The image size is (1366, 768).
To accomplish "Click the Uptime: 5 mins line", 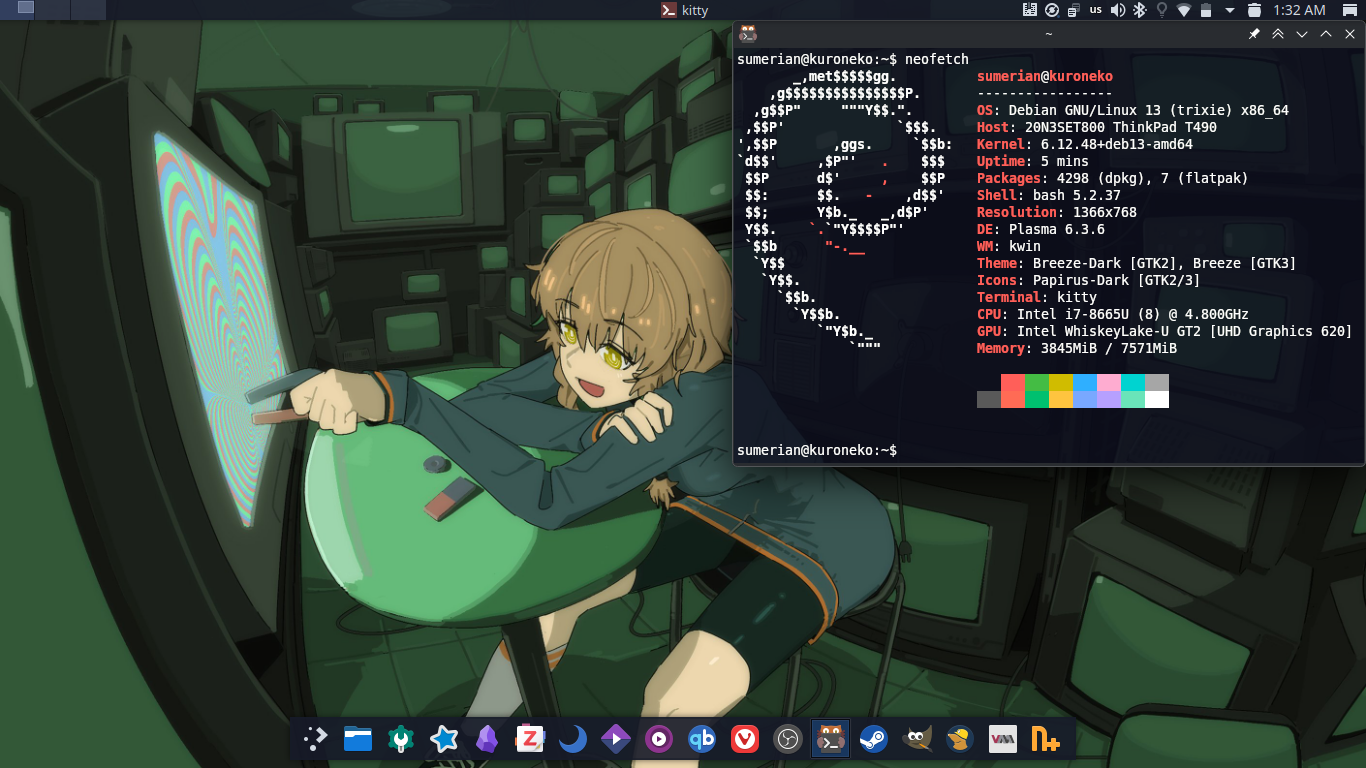I will [x=1033, y=162].
